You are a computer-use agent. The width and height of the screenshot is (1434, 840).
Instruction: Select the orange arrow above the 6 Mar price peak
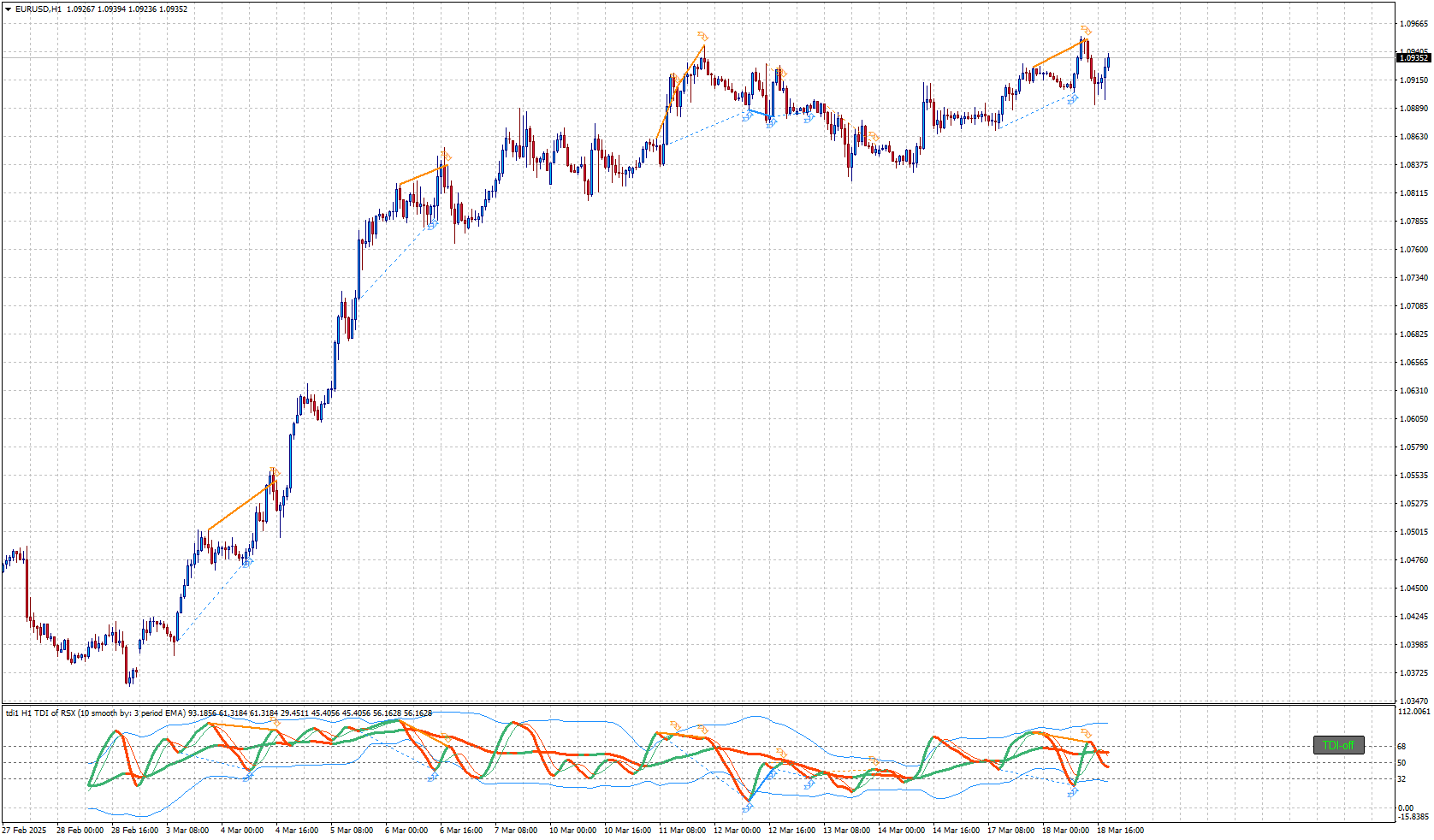click(445, 157)
